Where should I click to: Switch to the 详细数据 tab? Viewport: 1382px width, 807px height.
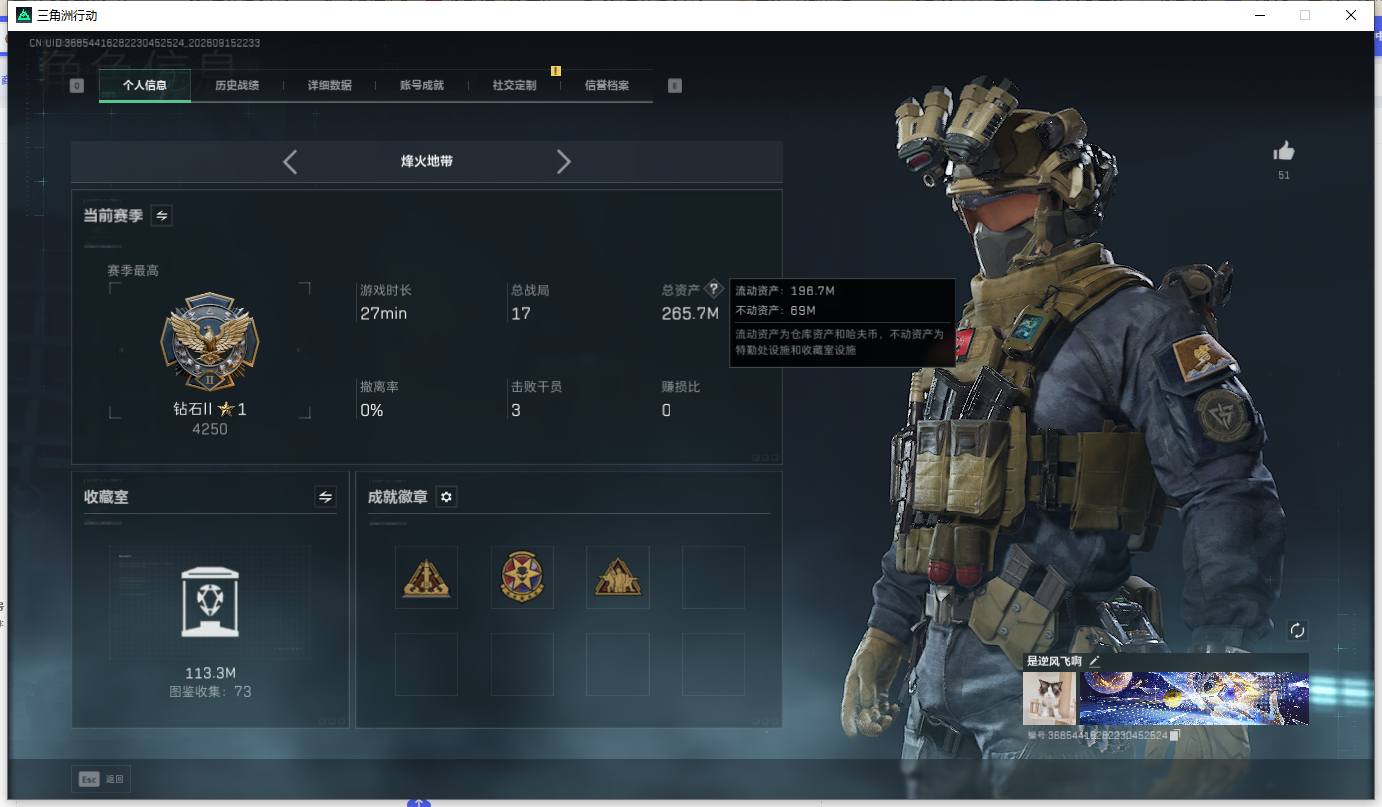pyautogui.click(x=330, y=86)
